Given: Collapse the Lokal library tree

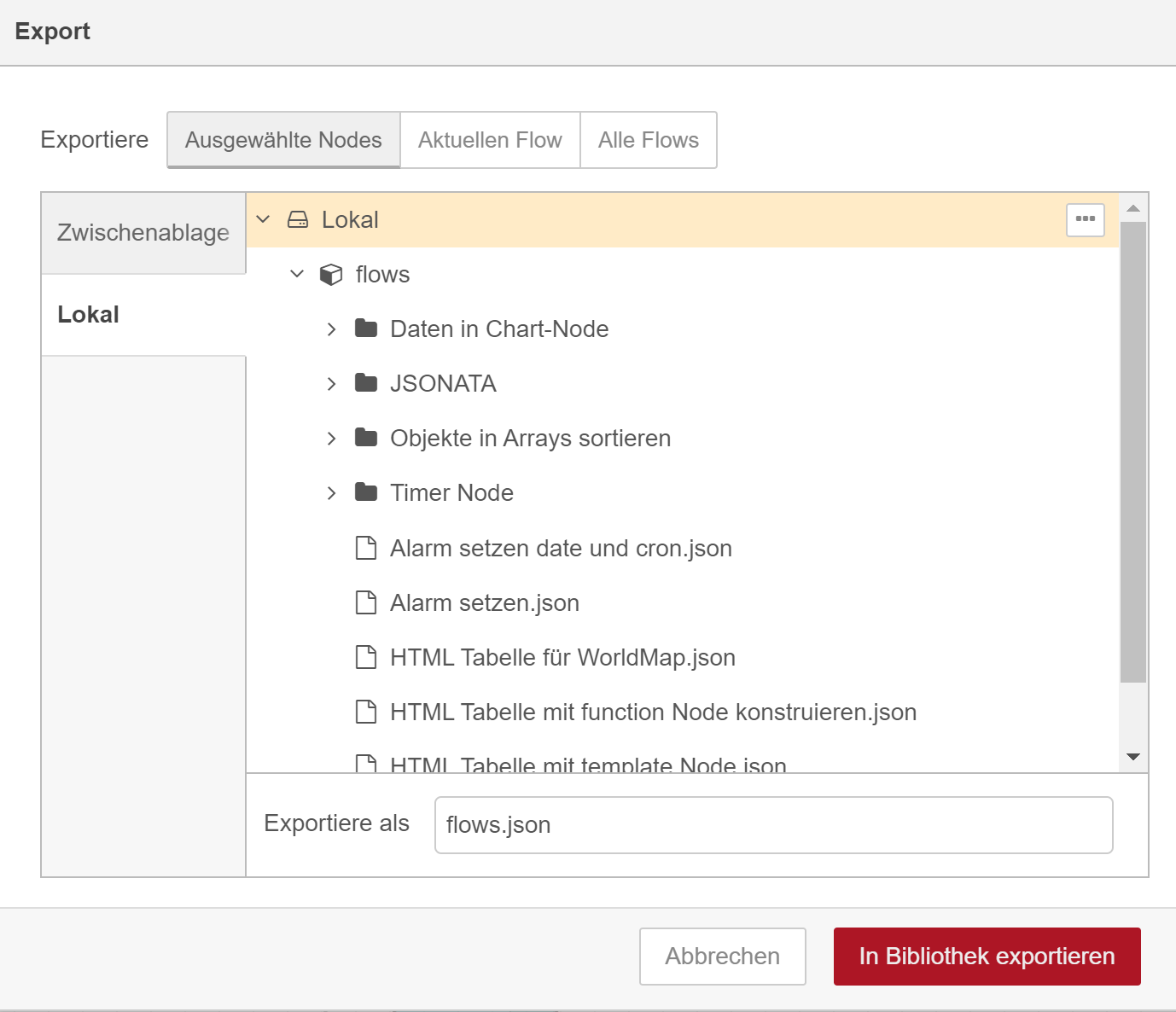Looking at the screenshot, I should (x=263, y=220).
